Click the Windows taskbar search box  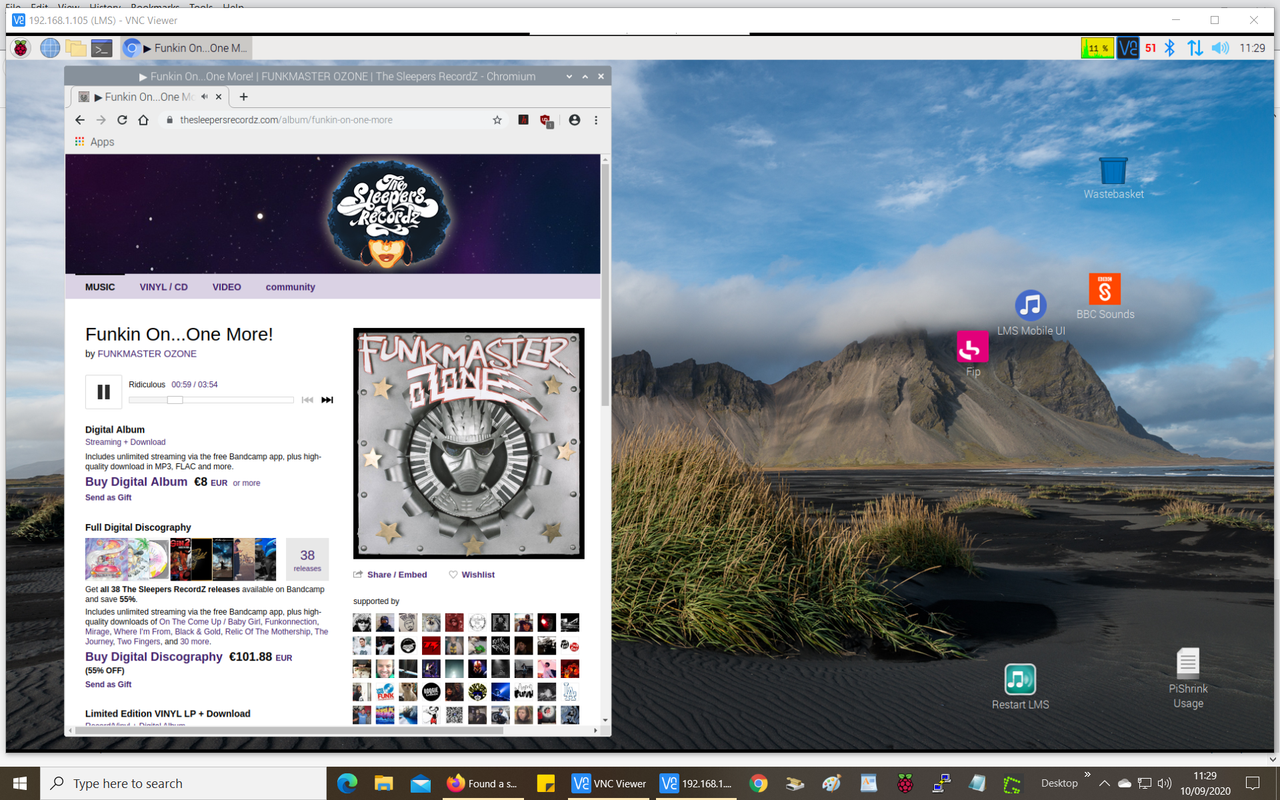pos(183,783)
